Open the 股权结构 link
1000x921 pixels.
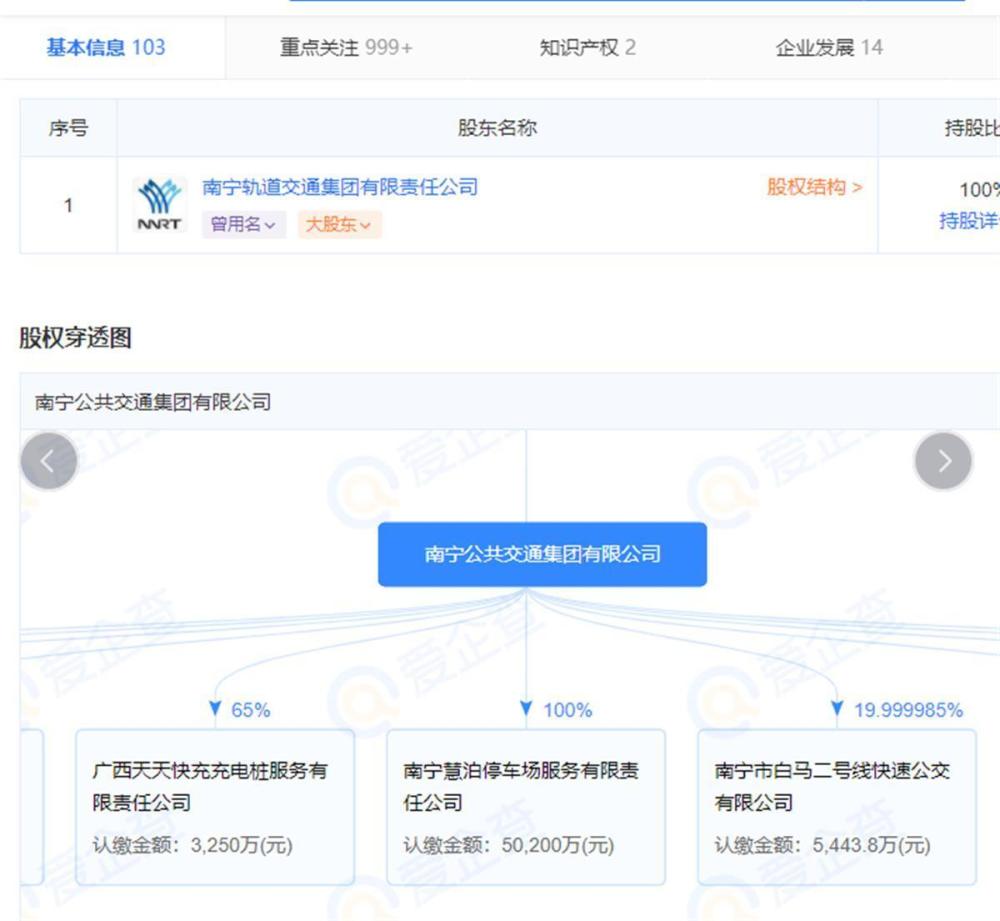coord(814,187)
